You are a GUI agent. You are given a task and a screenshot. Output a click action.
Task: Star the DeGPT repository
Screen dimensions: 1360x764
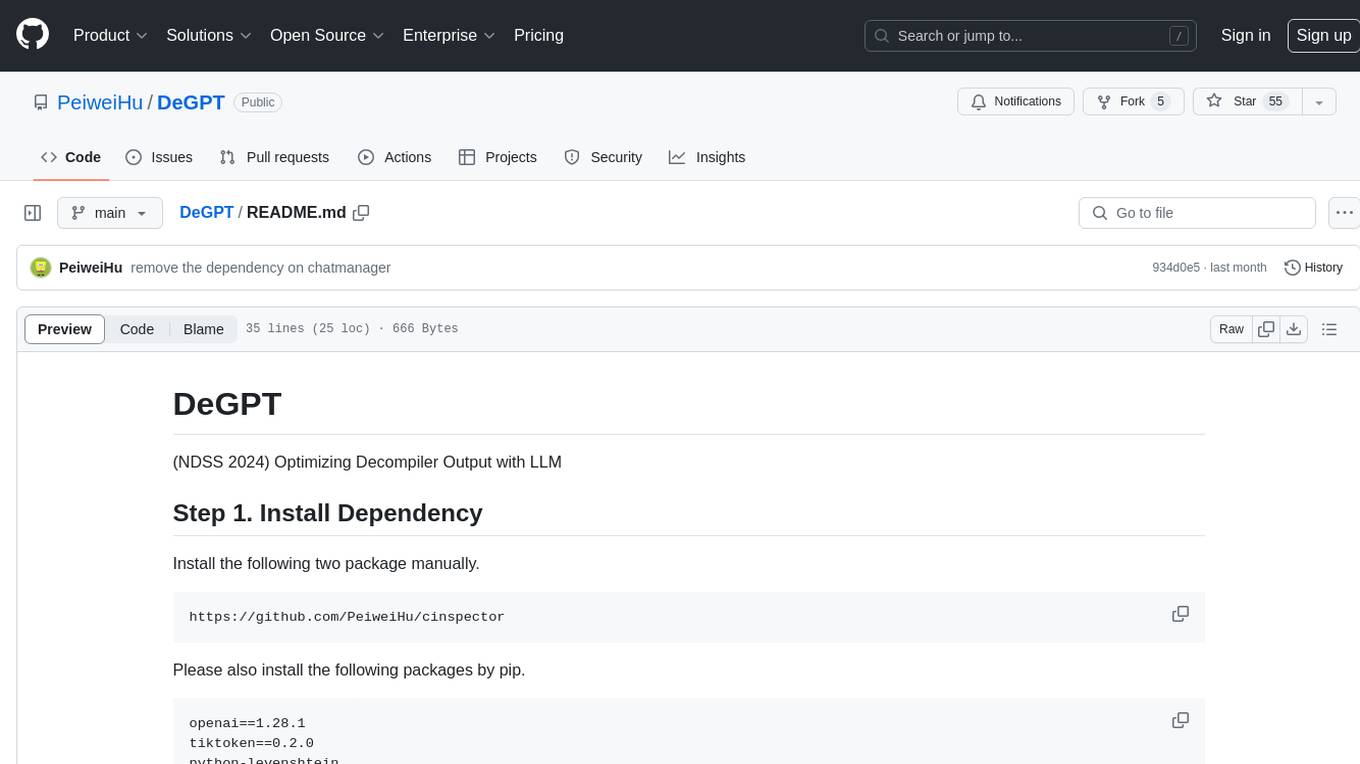pos(1247,102)
